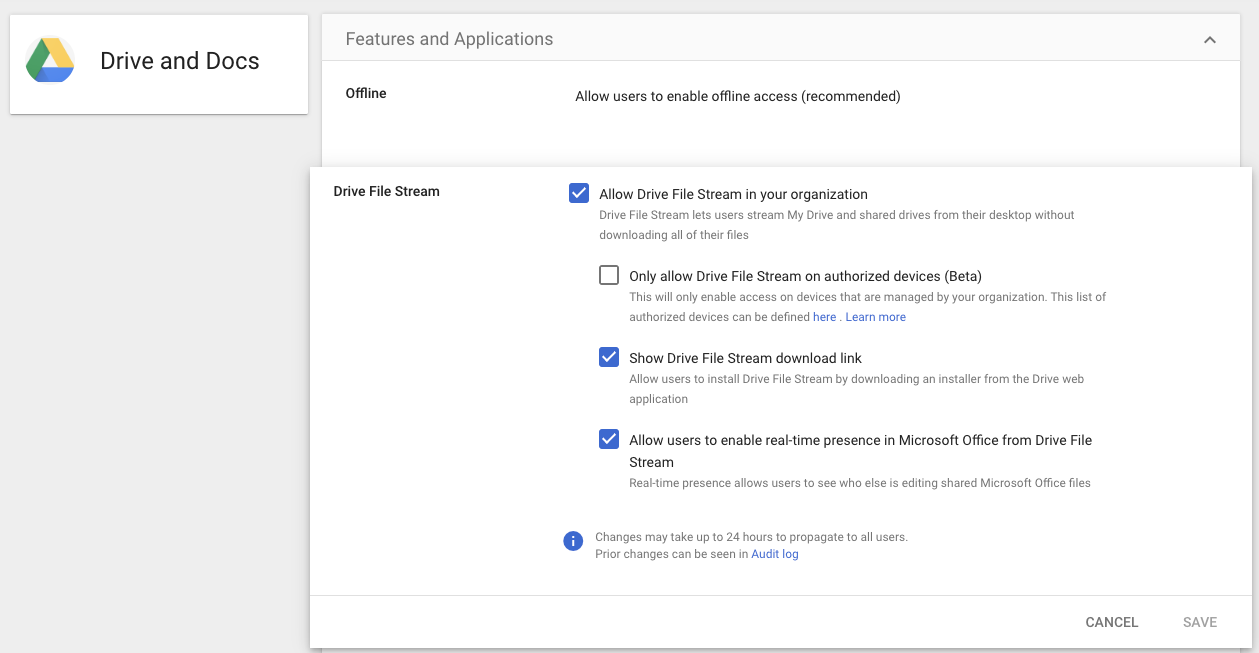Click 'Allow Drive File Stream in your organization' label

coord(733,194)
